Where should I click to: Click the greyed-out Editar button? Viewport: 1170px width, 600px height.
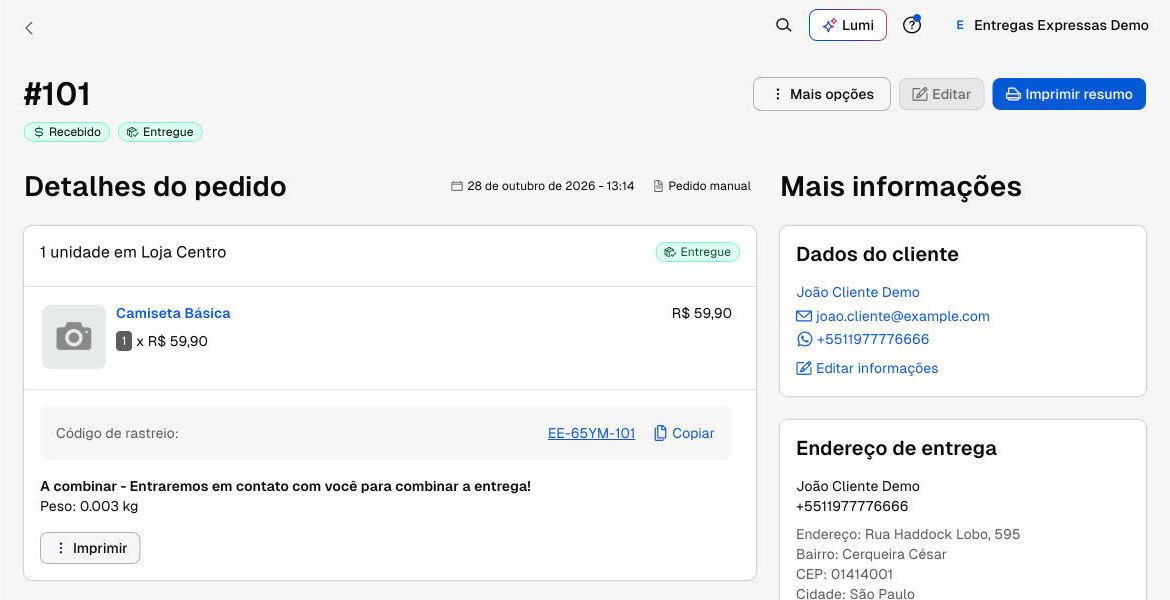pos(942,94)
